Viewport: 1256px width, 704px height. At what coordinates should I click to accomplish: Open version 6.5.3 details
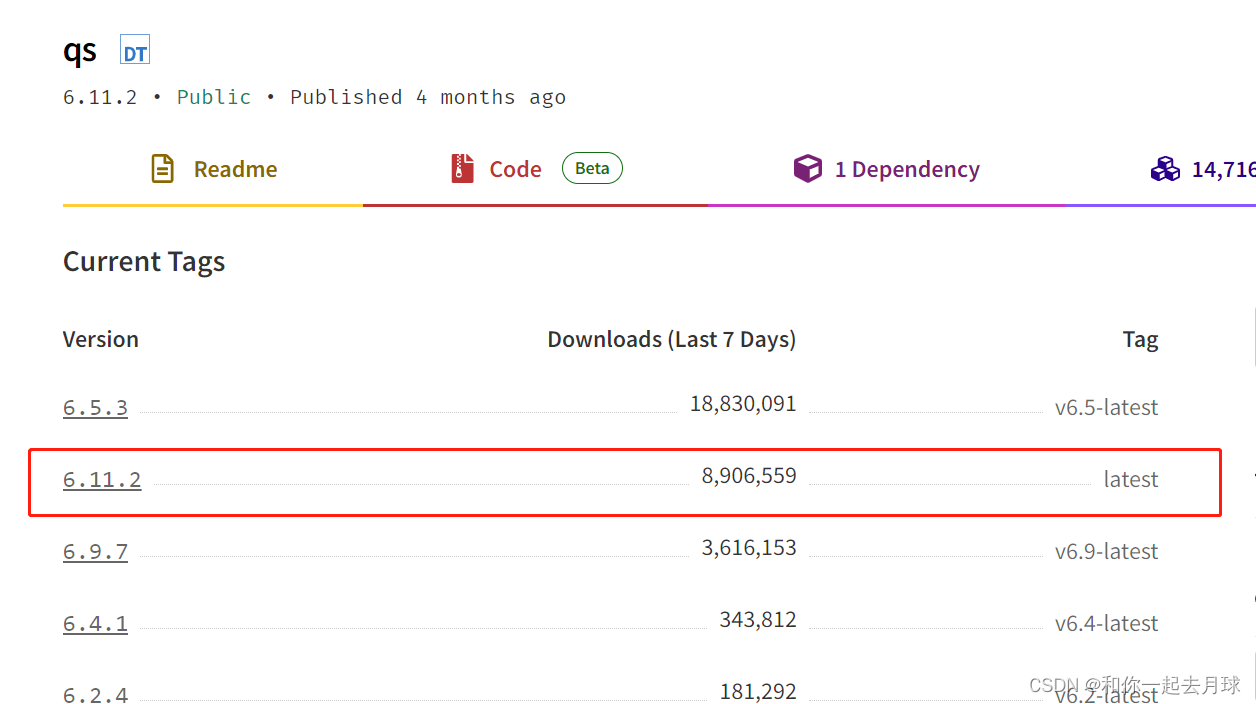pyautogui.click(x=95, y=407)
